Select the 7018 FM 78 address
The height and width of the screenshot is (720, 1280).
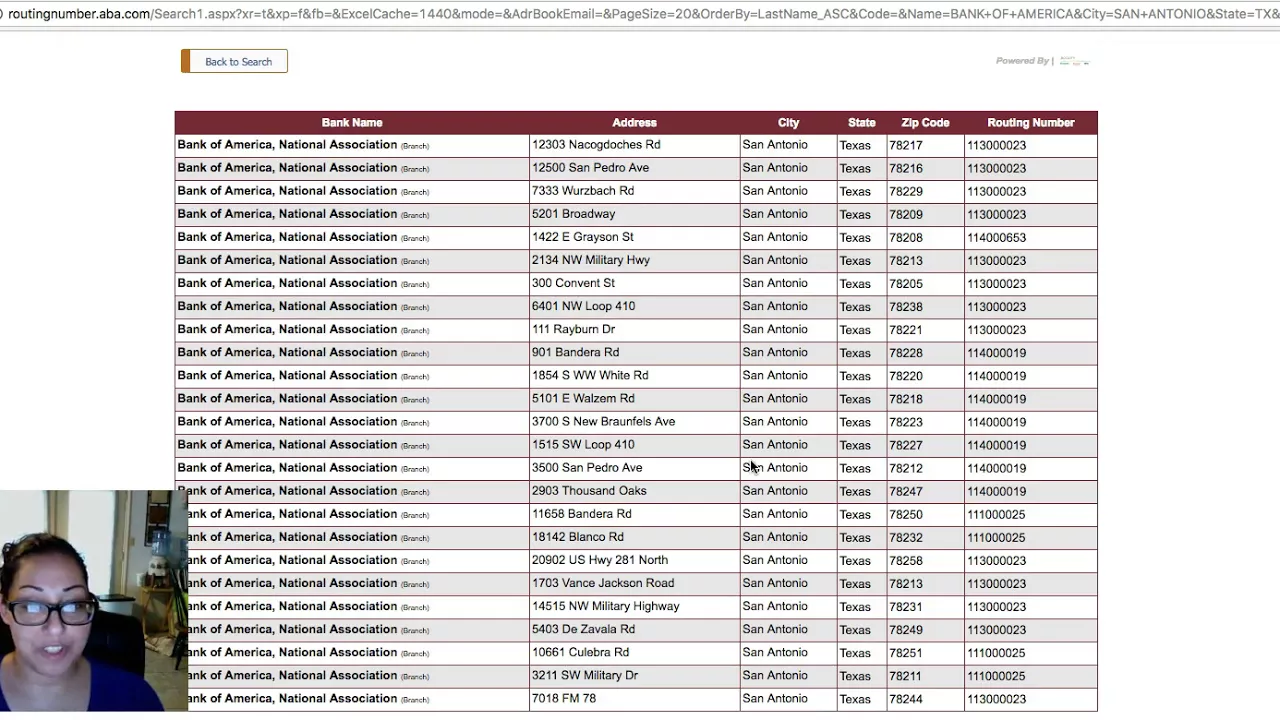coord(564,699)
